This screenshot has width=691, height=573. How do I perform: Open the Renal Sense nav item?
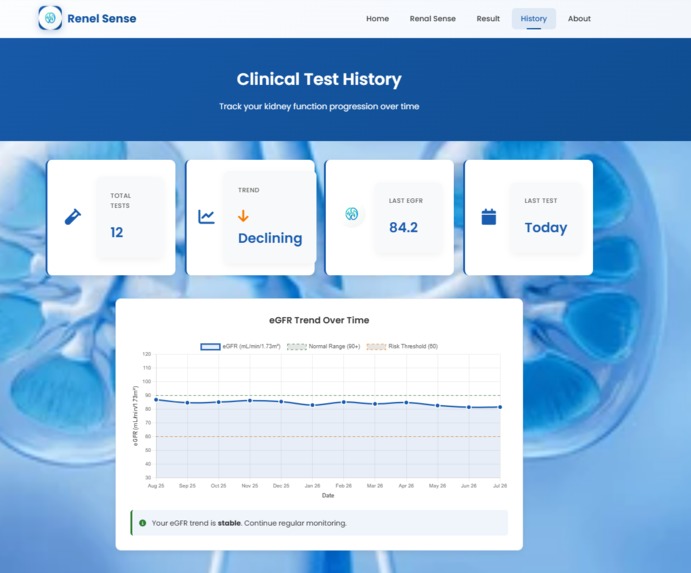coord(432,19)
